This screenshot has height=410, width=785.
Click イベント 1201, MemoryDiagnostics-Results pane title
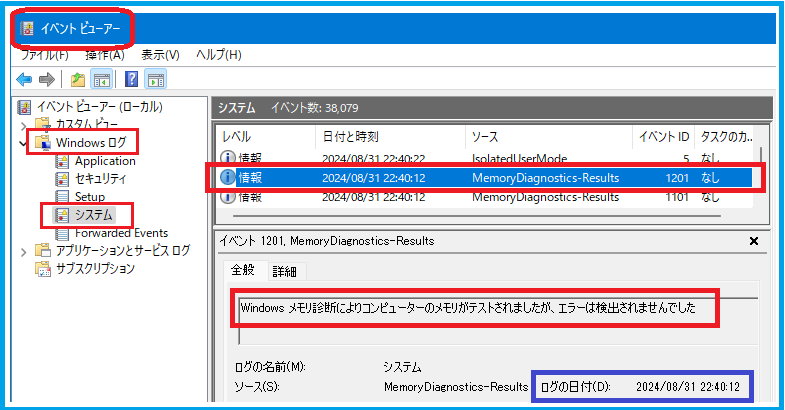[326, 241]
